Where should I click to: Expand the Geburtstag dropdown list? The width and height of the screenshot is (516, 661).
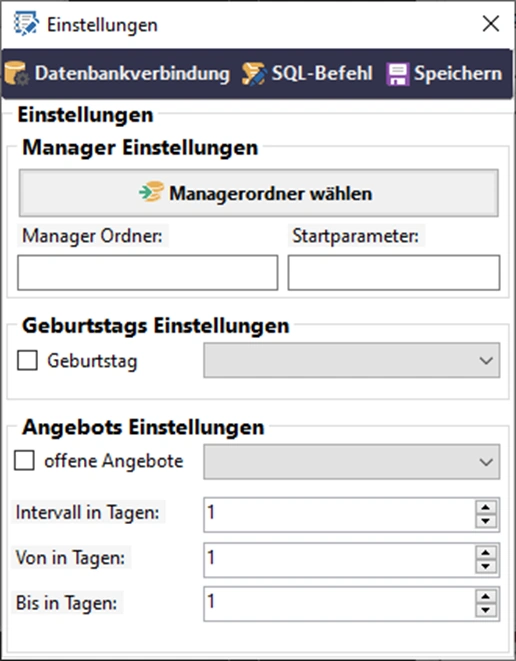coord(352,360)
